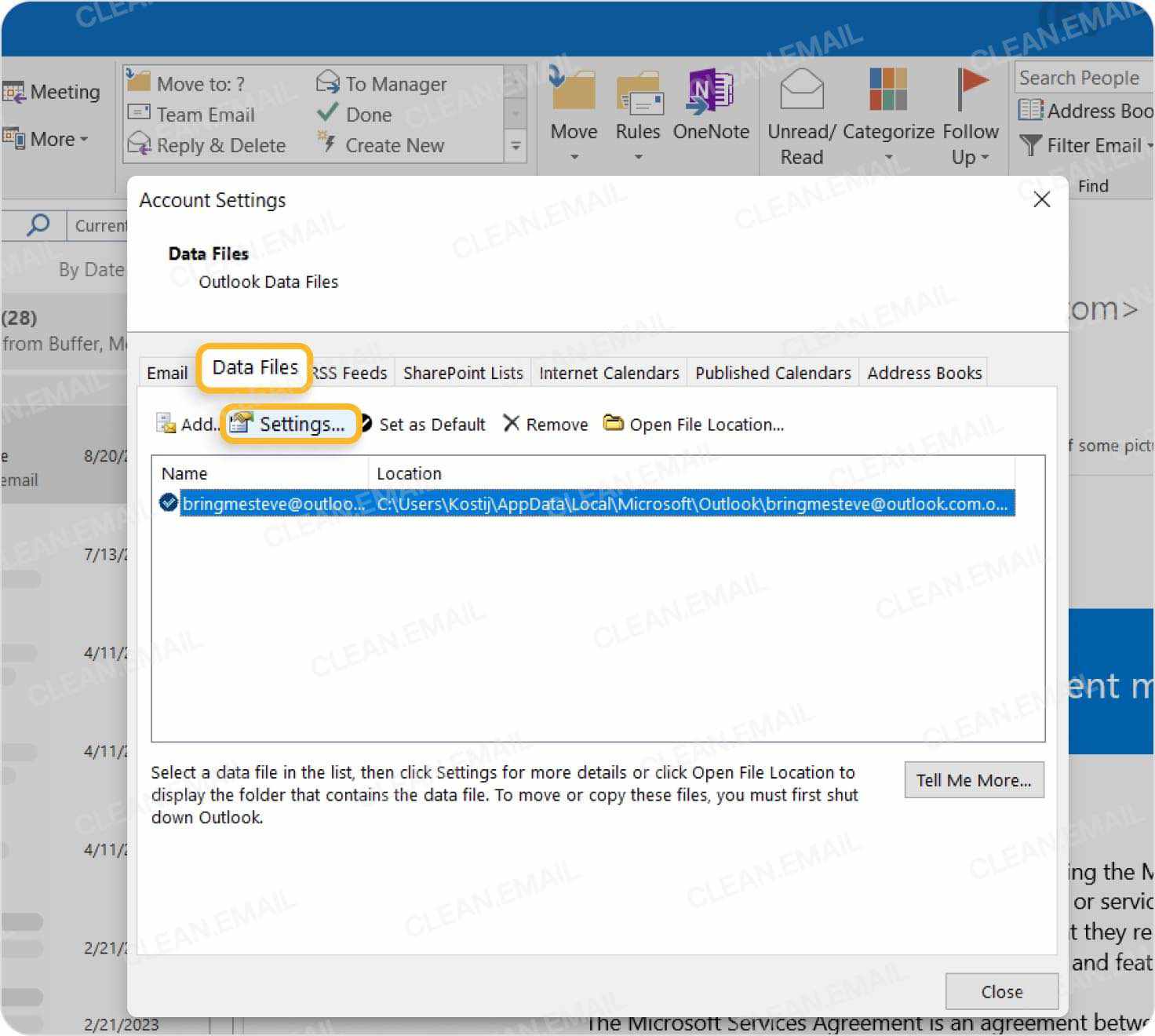Open the Internet Calendars tab
Image resolution: width=1155 pixels, height=1036 pixels.
tap(608, 372)
